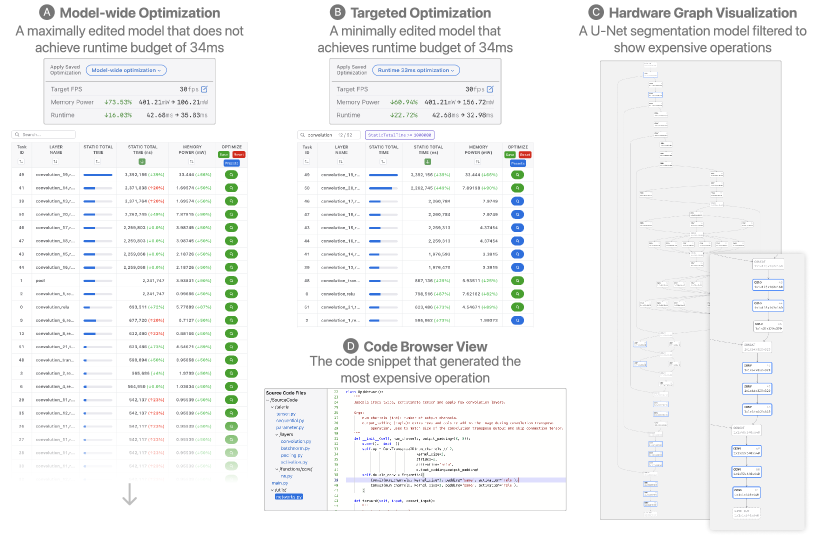Toggle green Static Total Time (ns) sort, Model-wide table
The width and height of the screenshot is (830, 547).
(x=142, y=162)
